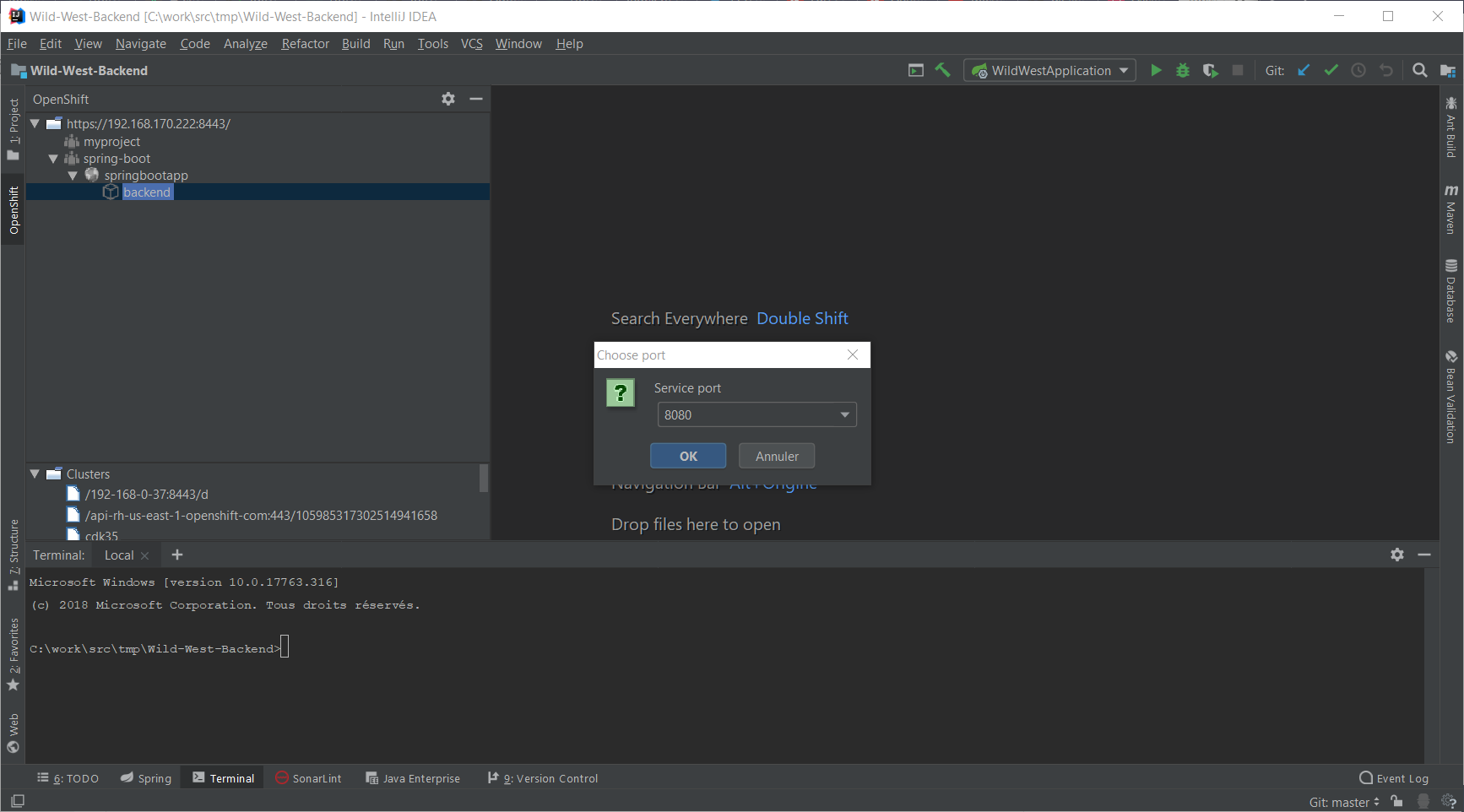1464x812 pixels.
Task: Open the VCS menu
Action: pyautogui.click(x=472, y=44)
